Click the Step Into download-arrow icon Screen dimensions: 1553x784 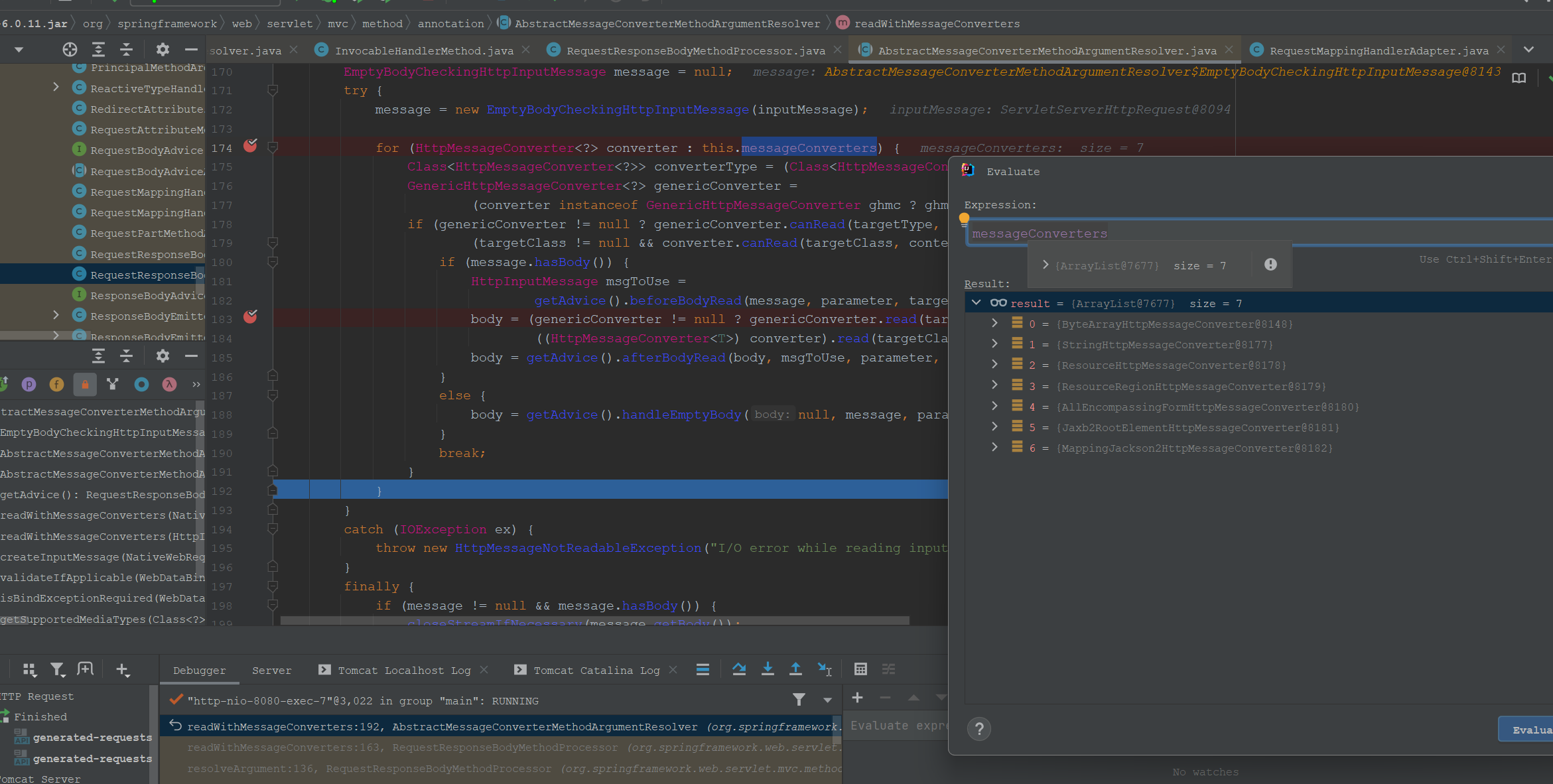coord(768,669)
